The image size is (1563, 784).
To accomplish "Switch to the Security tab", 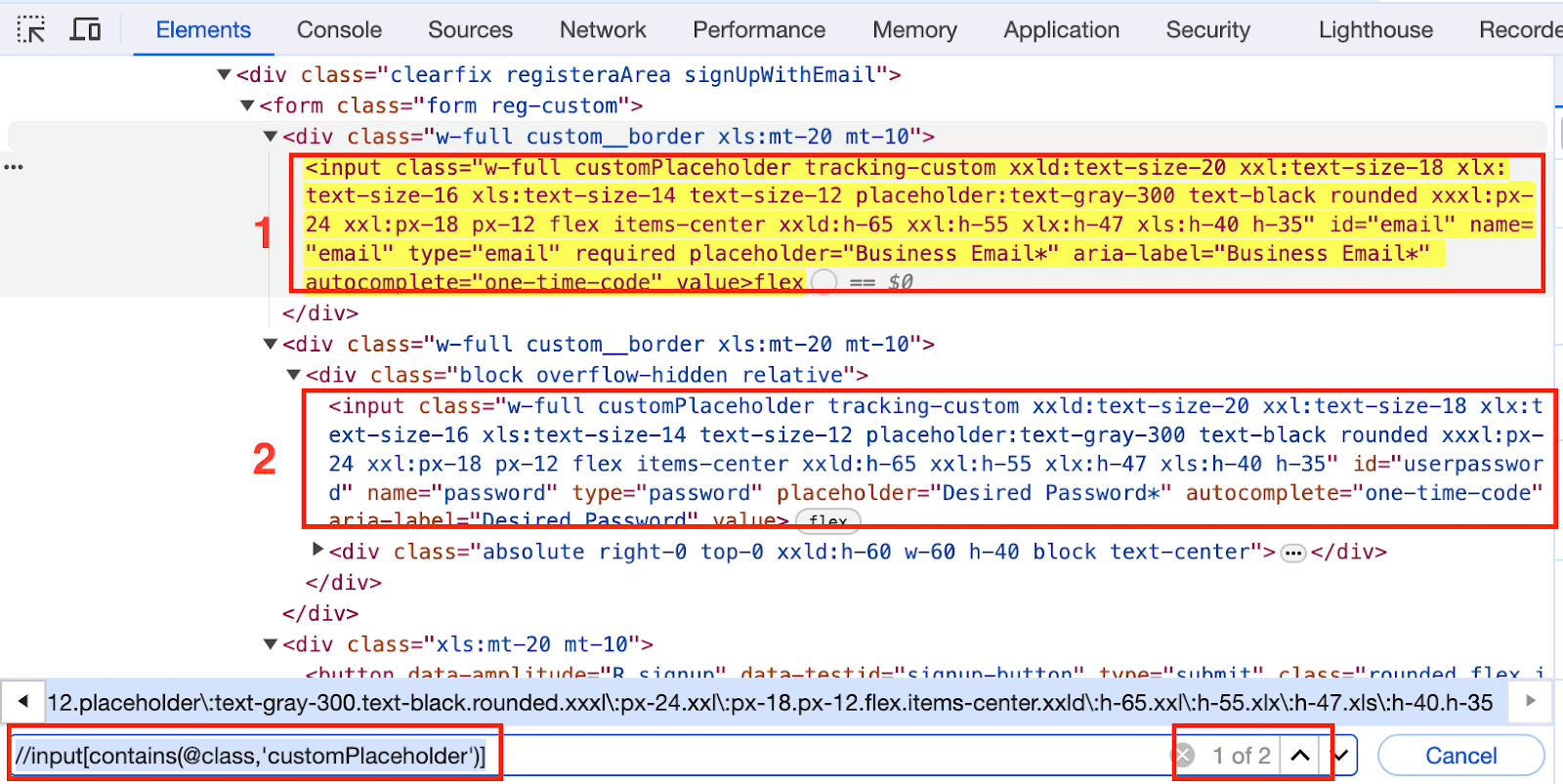I will 1207,30.
